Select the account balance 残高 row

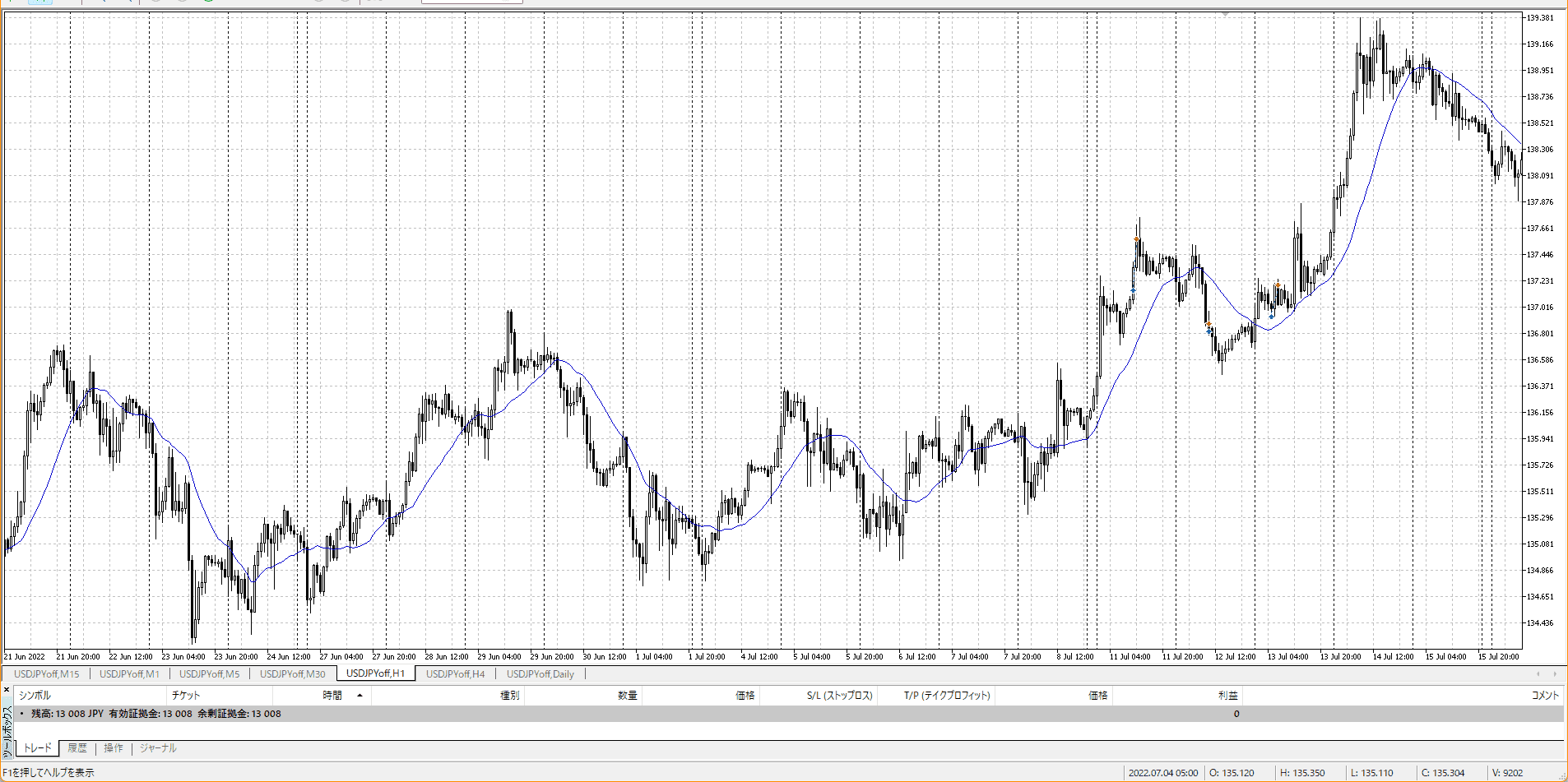click(156, 714)
